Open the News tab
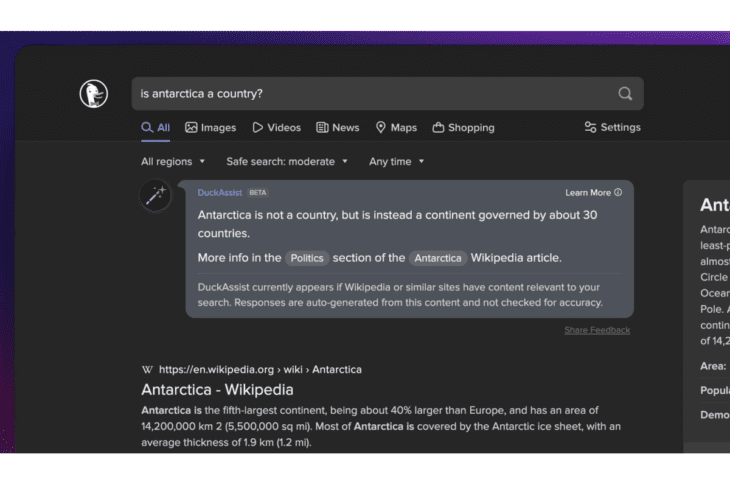The height and width of the screenshot is (482, 730). 338,128
